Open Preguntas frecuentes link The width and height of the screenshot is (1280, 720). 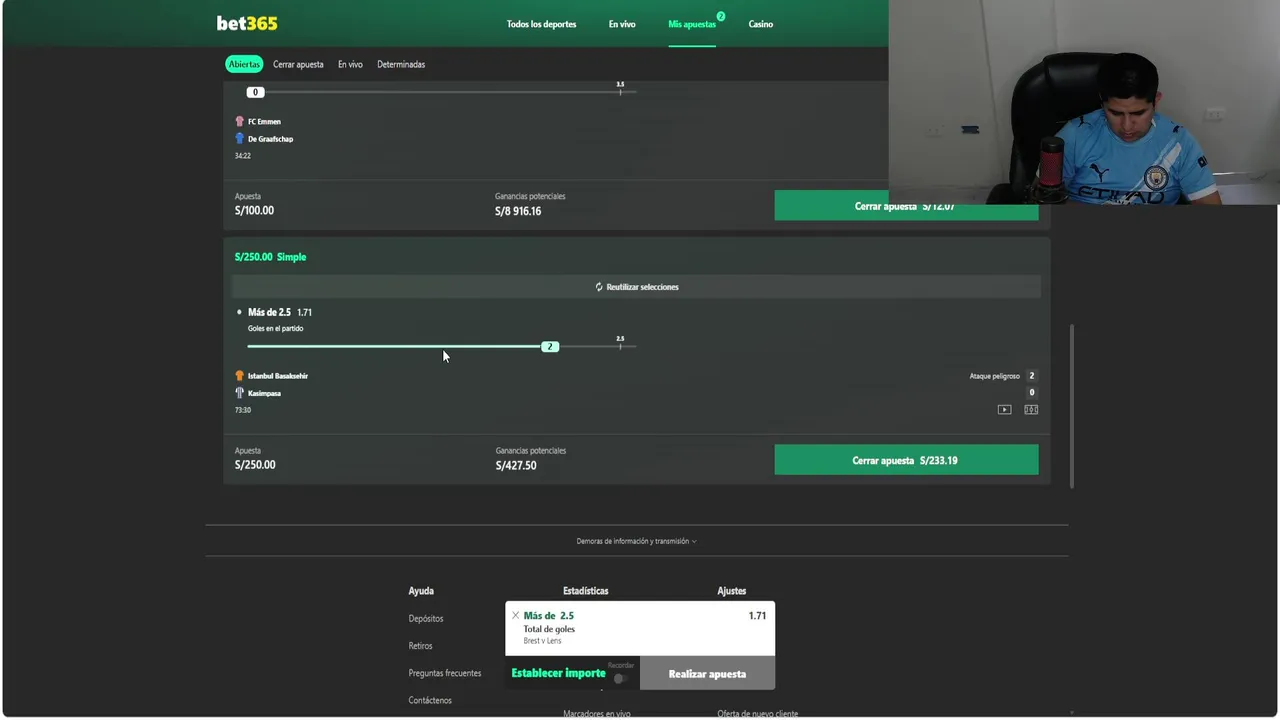[445, 673]
